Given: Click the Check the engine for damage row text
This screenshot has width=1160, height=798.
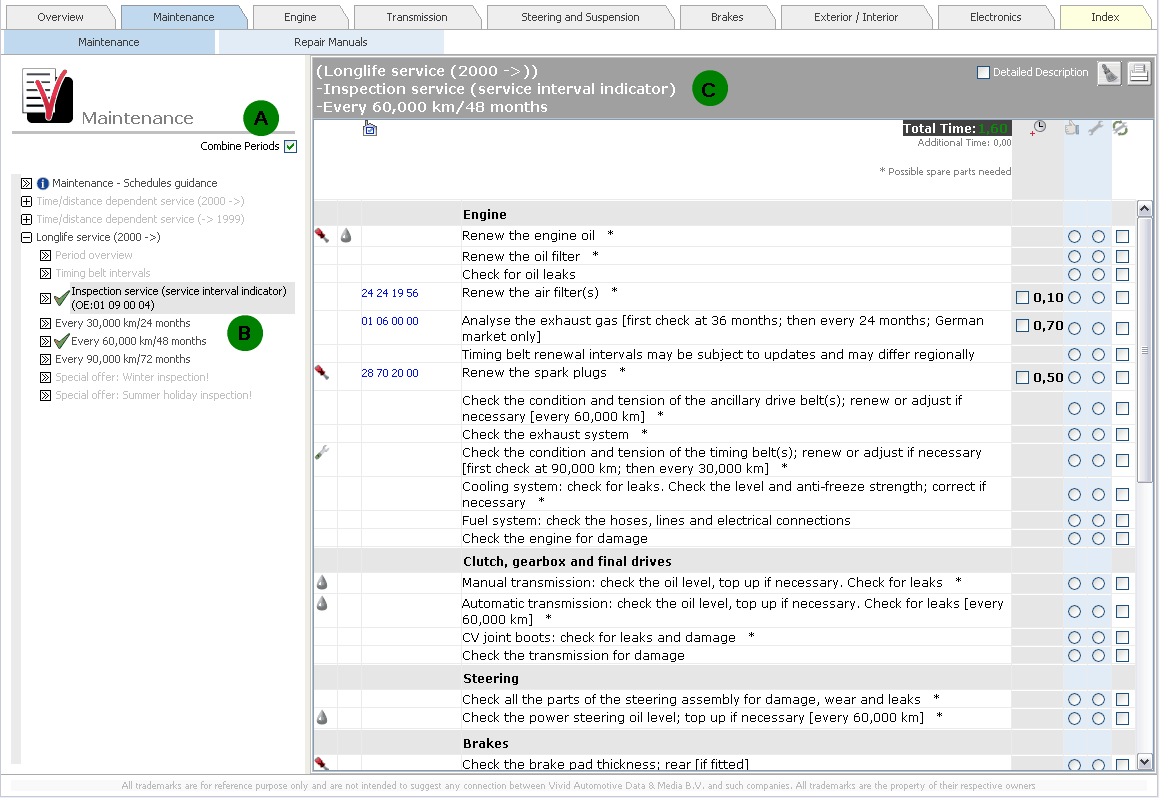Looking at the screenshot, I should [554, 538].
